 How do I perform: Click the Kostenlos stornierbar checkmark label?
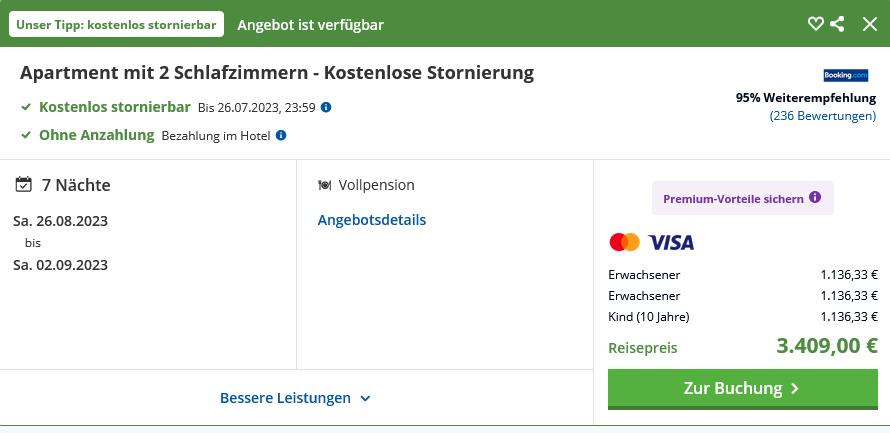click(114, 107)
